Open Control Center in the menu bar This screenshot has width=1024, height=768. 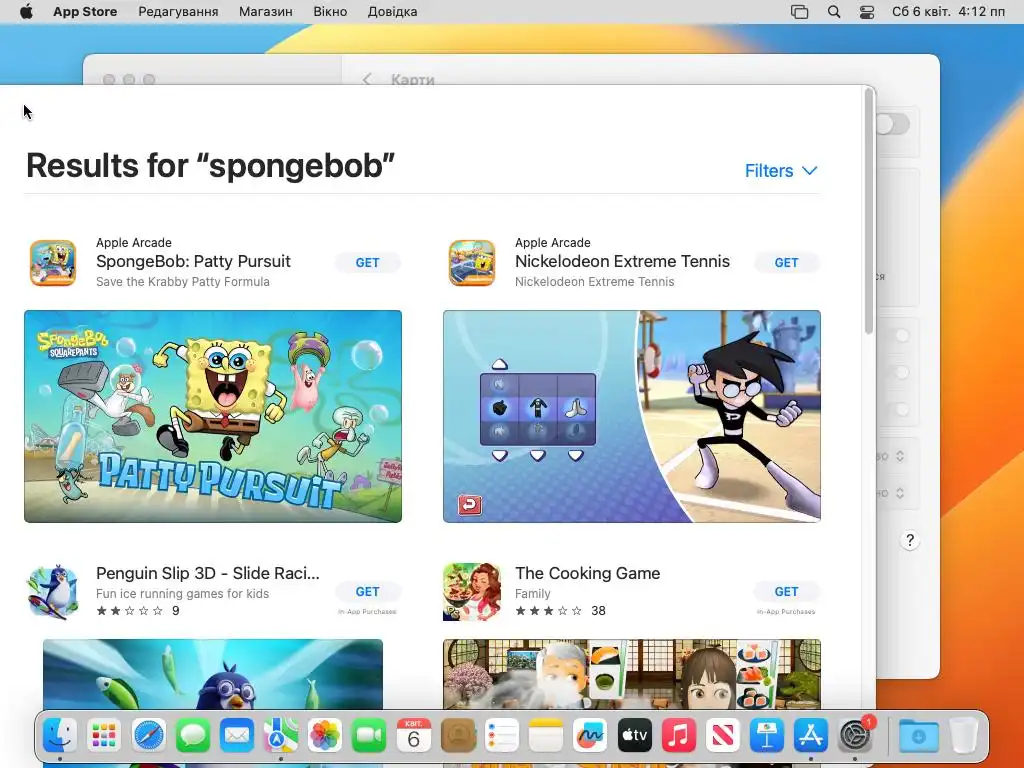(867, 12)
